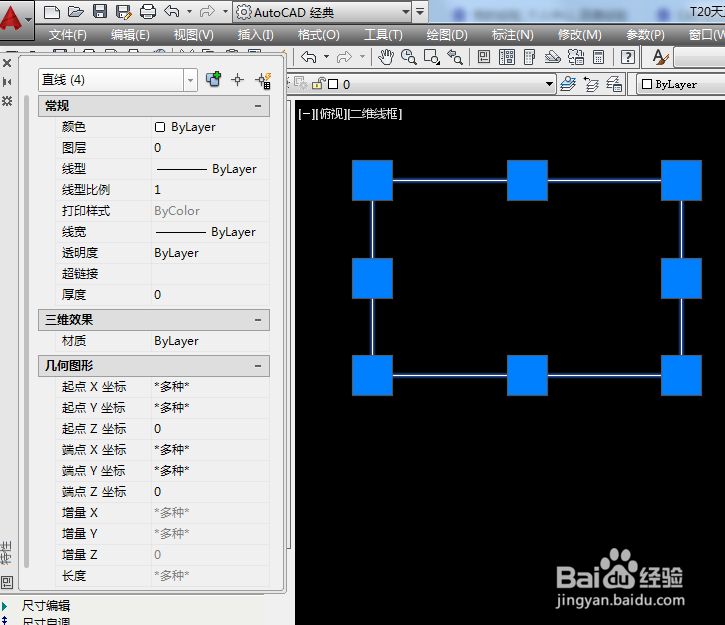Activate the Pan hand tool
The height and width of the screenshot is (625, 725).
[386, 57]
